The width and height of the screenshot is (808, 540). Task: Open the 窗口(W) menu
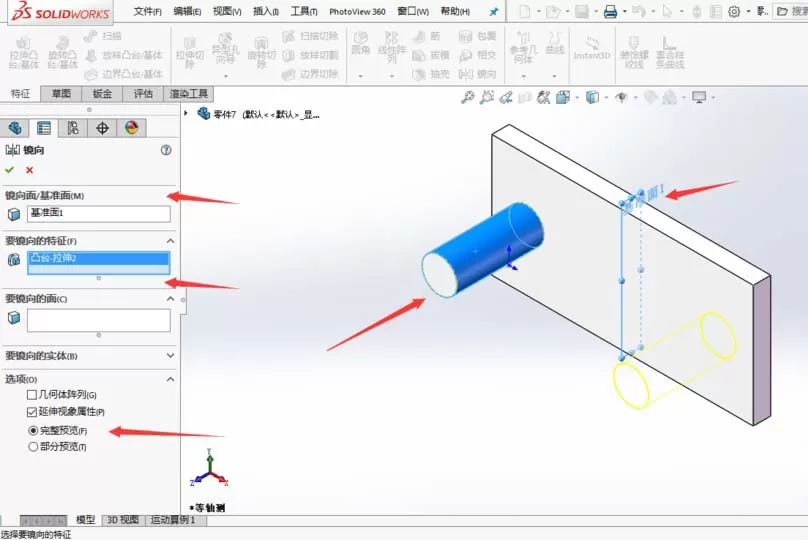coord(413,11)
